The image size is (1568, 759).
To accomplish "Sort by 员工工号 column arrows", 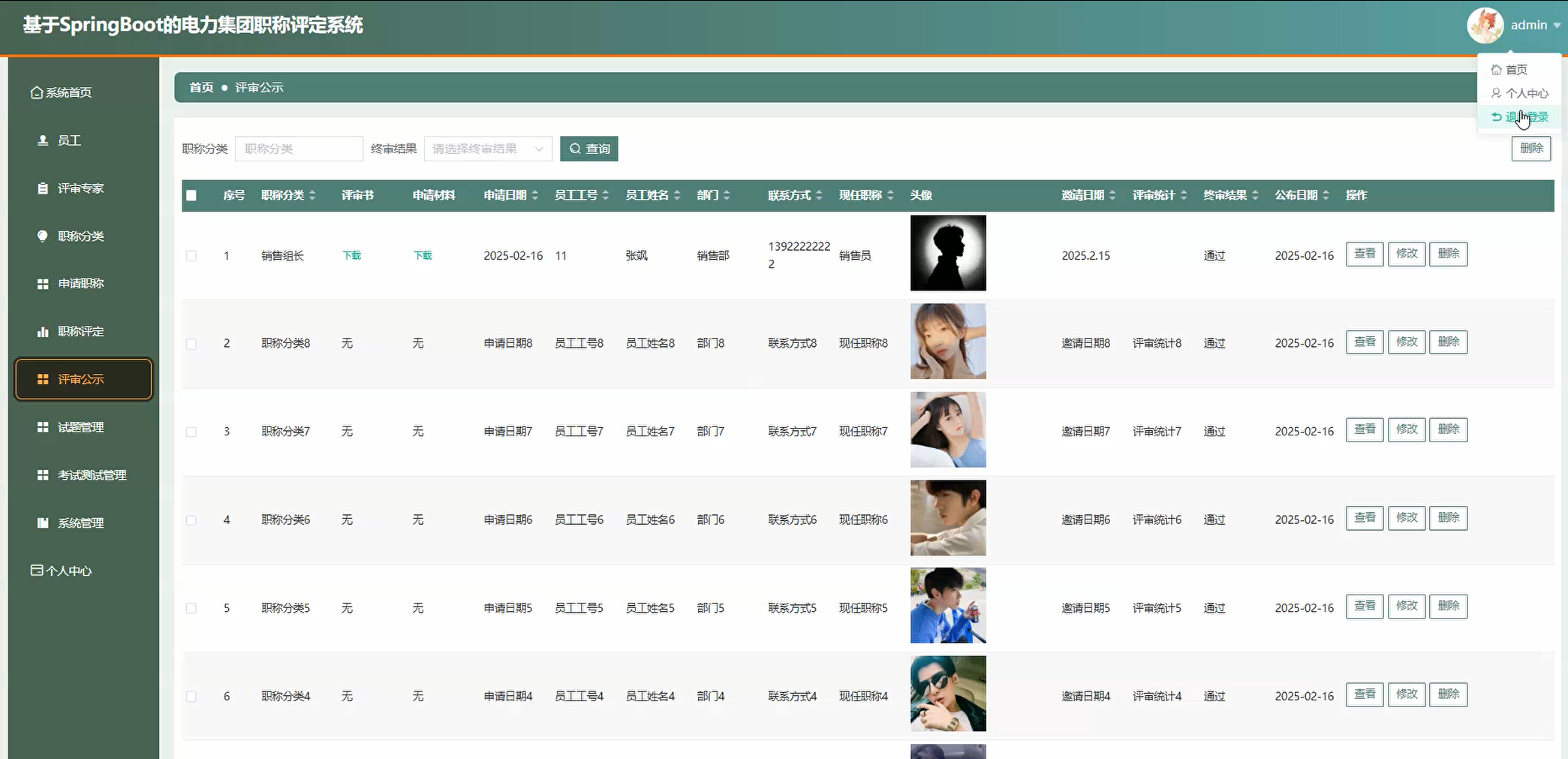I will [x=606, y=195].
